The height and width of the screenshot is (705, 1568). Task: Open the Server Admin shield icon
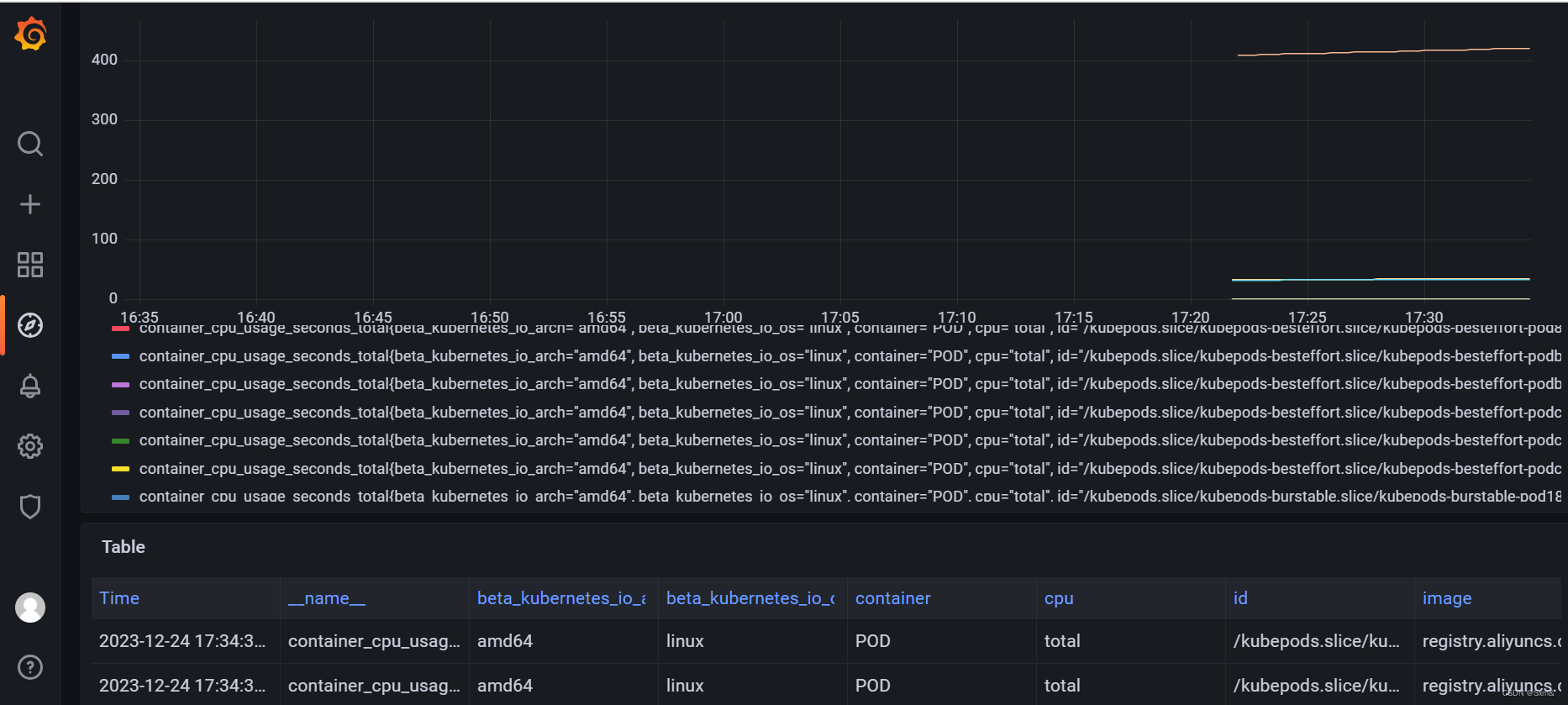[30, 507]
